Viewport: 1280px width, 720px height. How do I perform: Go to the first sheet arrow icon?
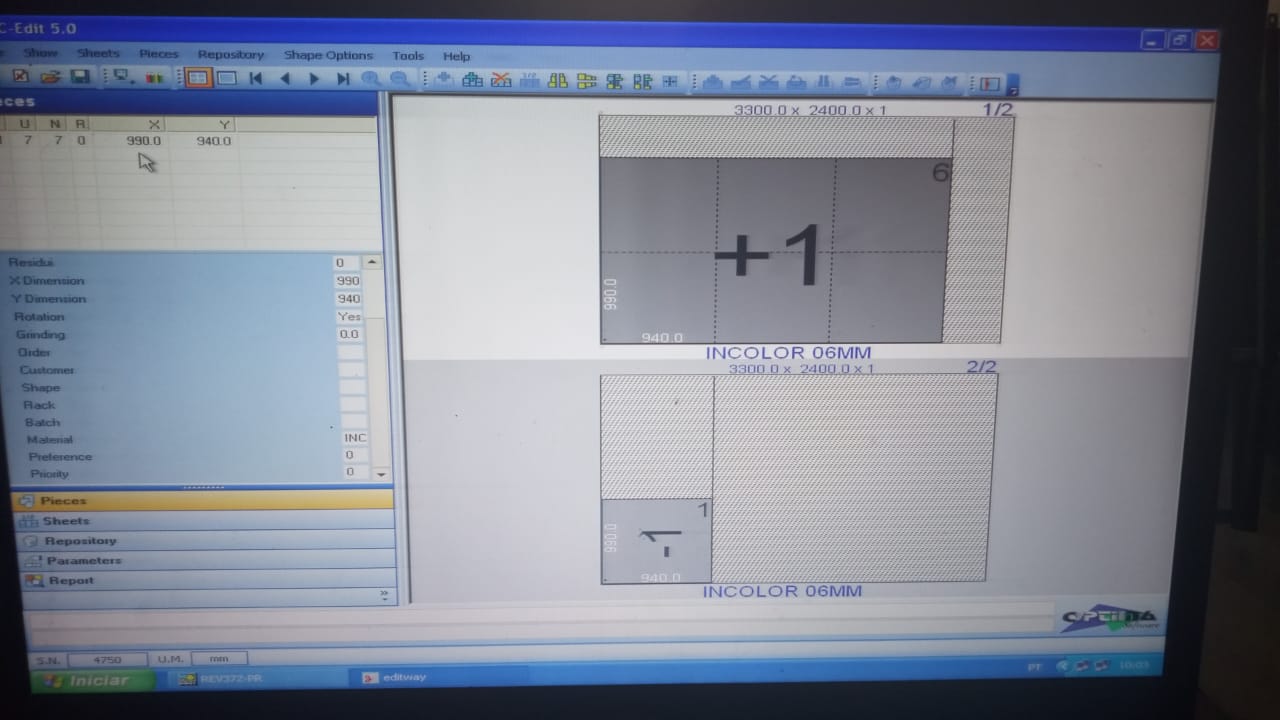coord(256,78)
